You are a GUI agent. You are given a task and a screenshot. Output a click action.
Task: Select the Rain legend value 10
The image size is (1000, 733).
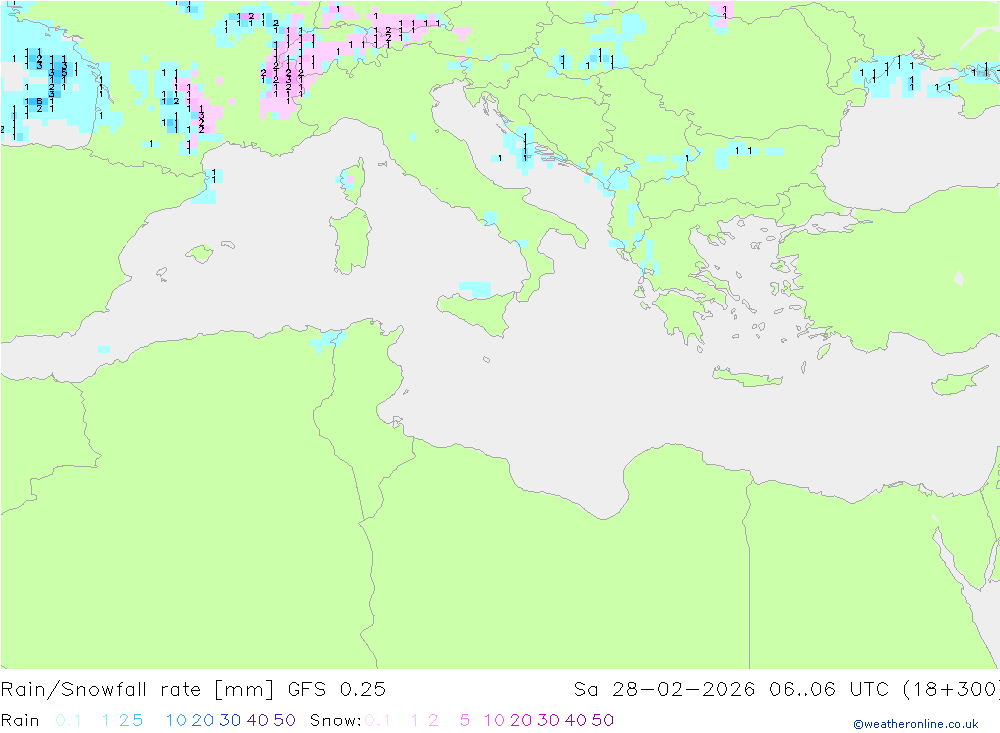[x=176, y=720]
